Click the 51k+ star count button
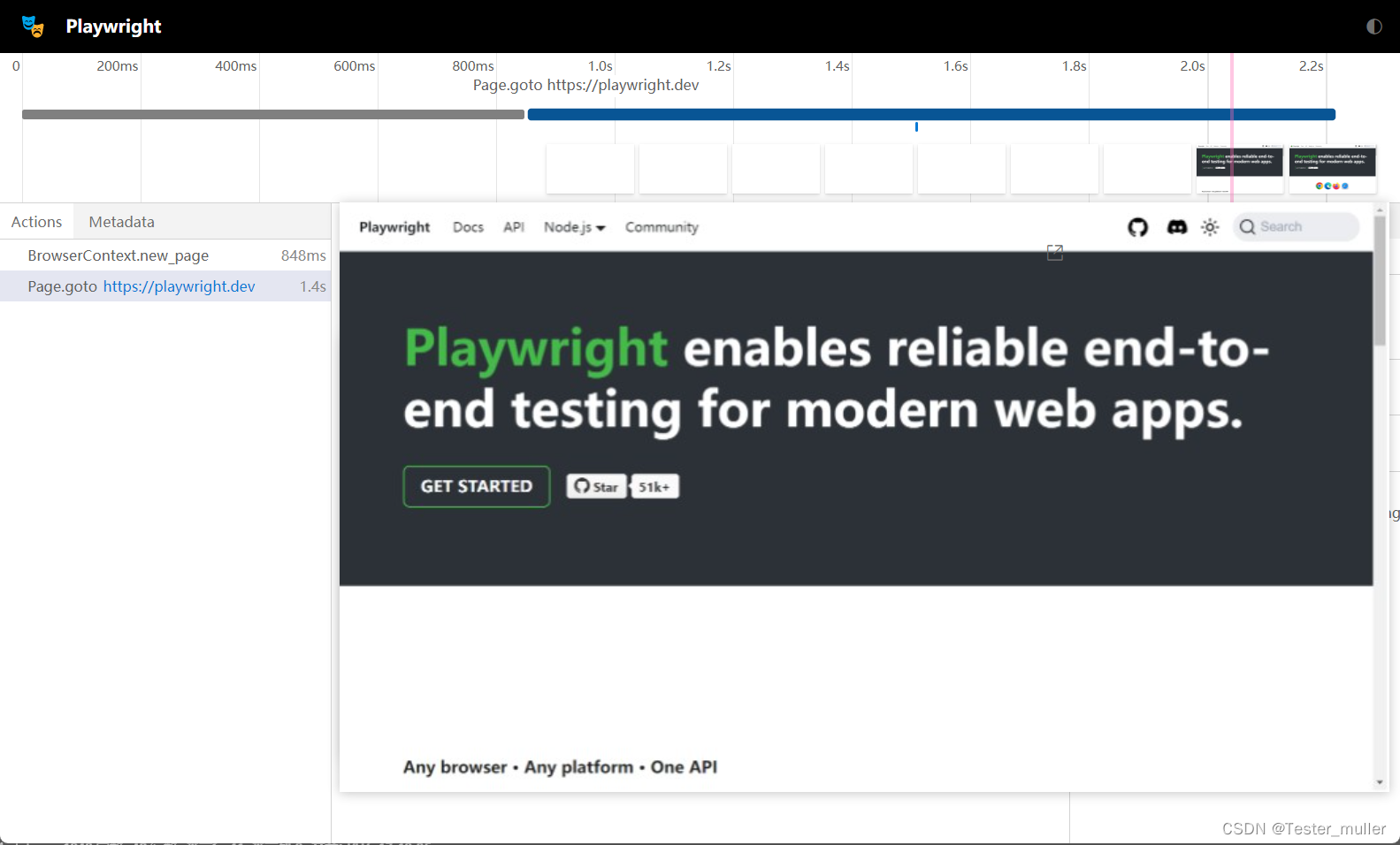Viewport: 1400px width, 845px height. click(x=654, y=487)
